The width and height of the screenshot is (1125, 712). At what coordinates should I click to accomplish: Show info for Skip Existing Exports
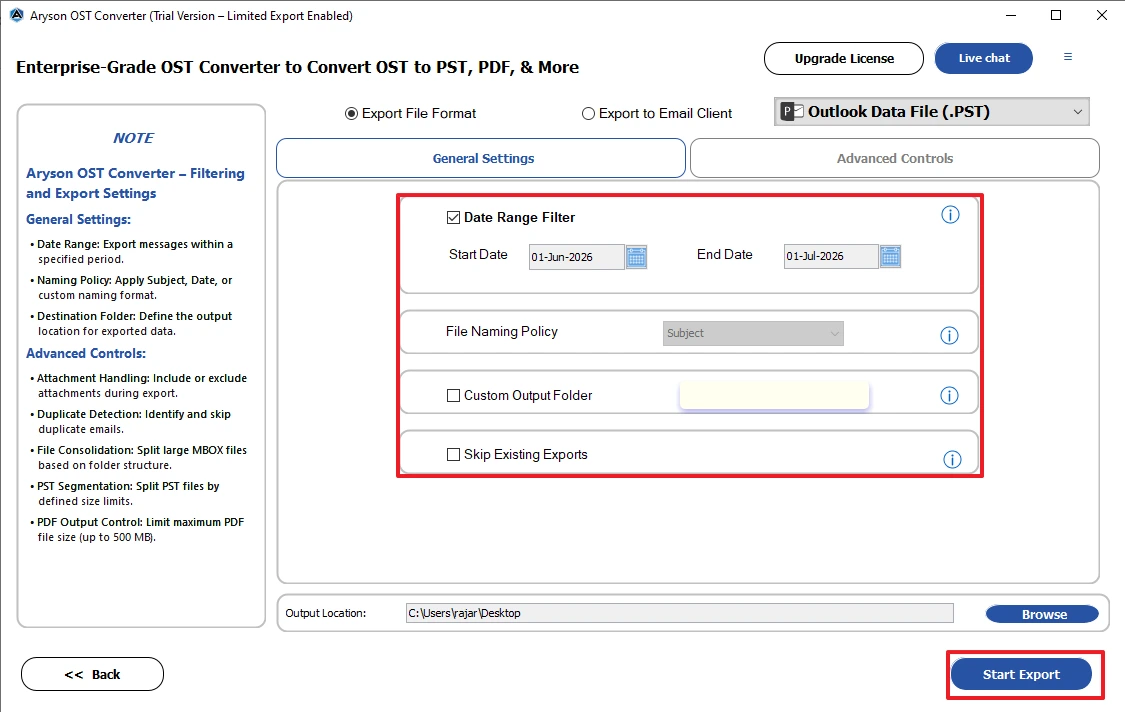click(x=952, y=459)
